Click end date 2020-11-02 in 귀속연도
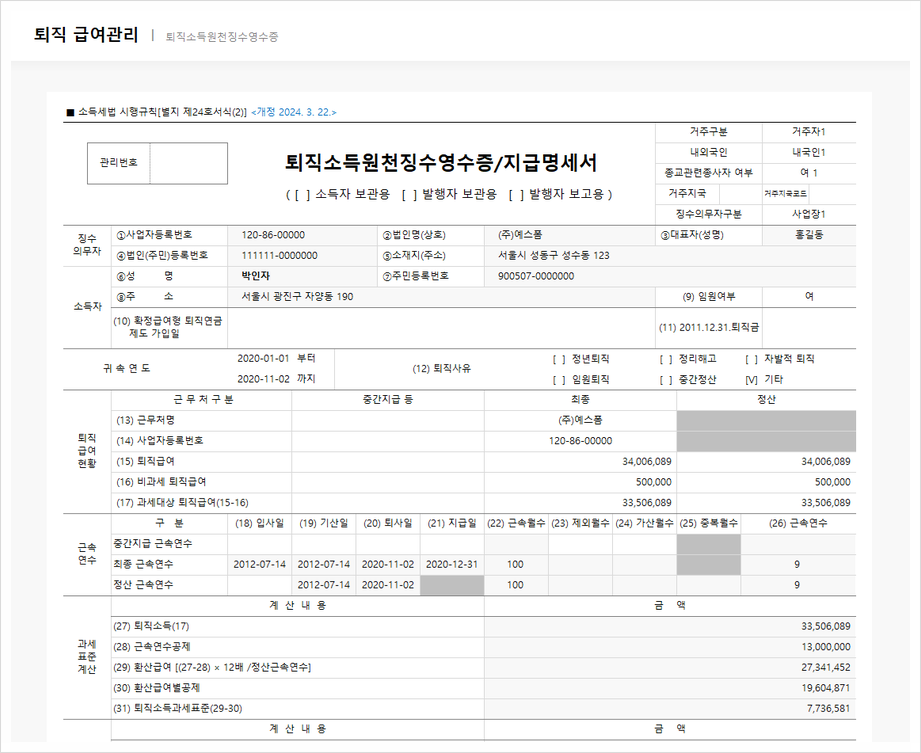Image resolution: width=921 pixels, height=753 pixels. coord(263,379)
